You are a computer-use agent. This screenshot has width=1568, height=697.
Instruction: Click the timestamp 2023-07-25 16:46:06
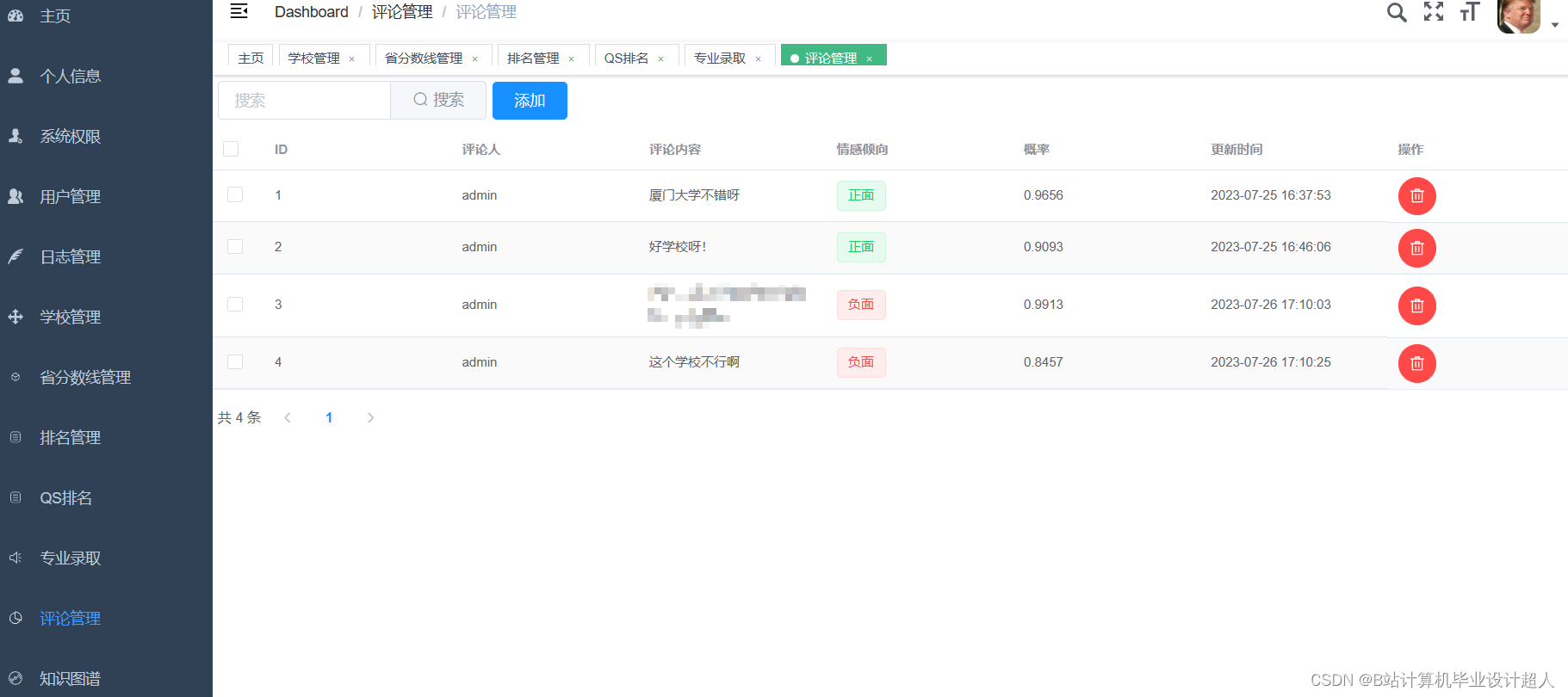(x=1270, y=247)
